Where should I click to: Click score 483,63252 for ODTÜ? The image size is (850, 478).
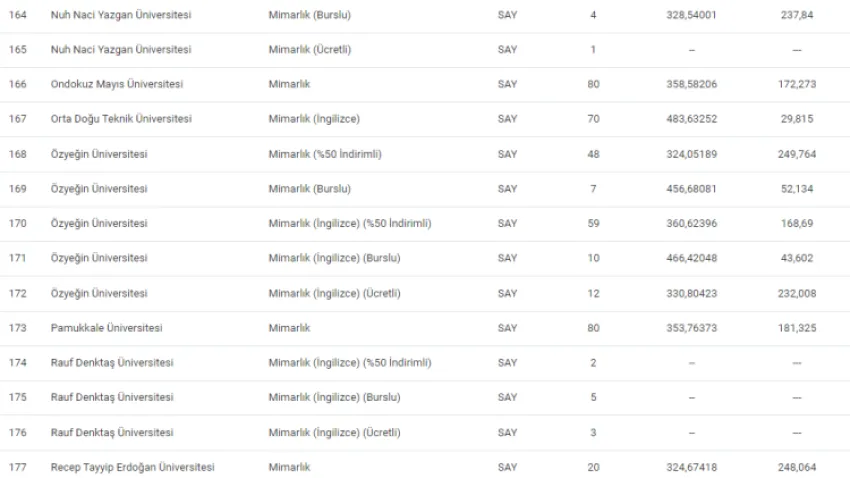[x=691, y=119]
